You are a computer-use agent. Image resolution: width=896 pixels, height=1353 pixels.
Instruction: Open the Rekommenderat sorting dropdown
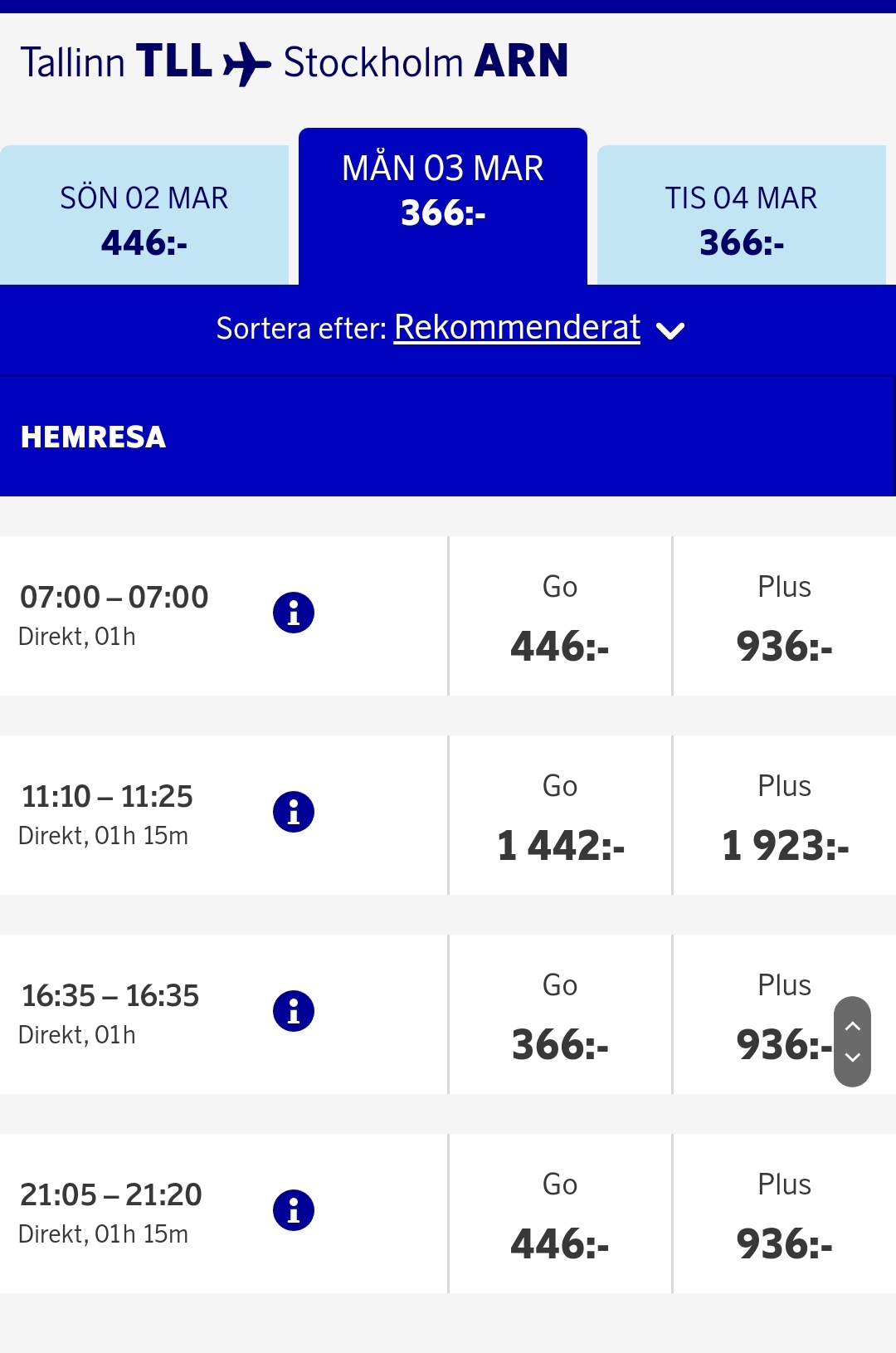point(517,328)
